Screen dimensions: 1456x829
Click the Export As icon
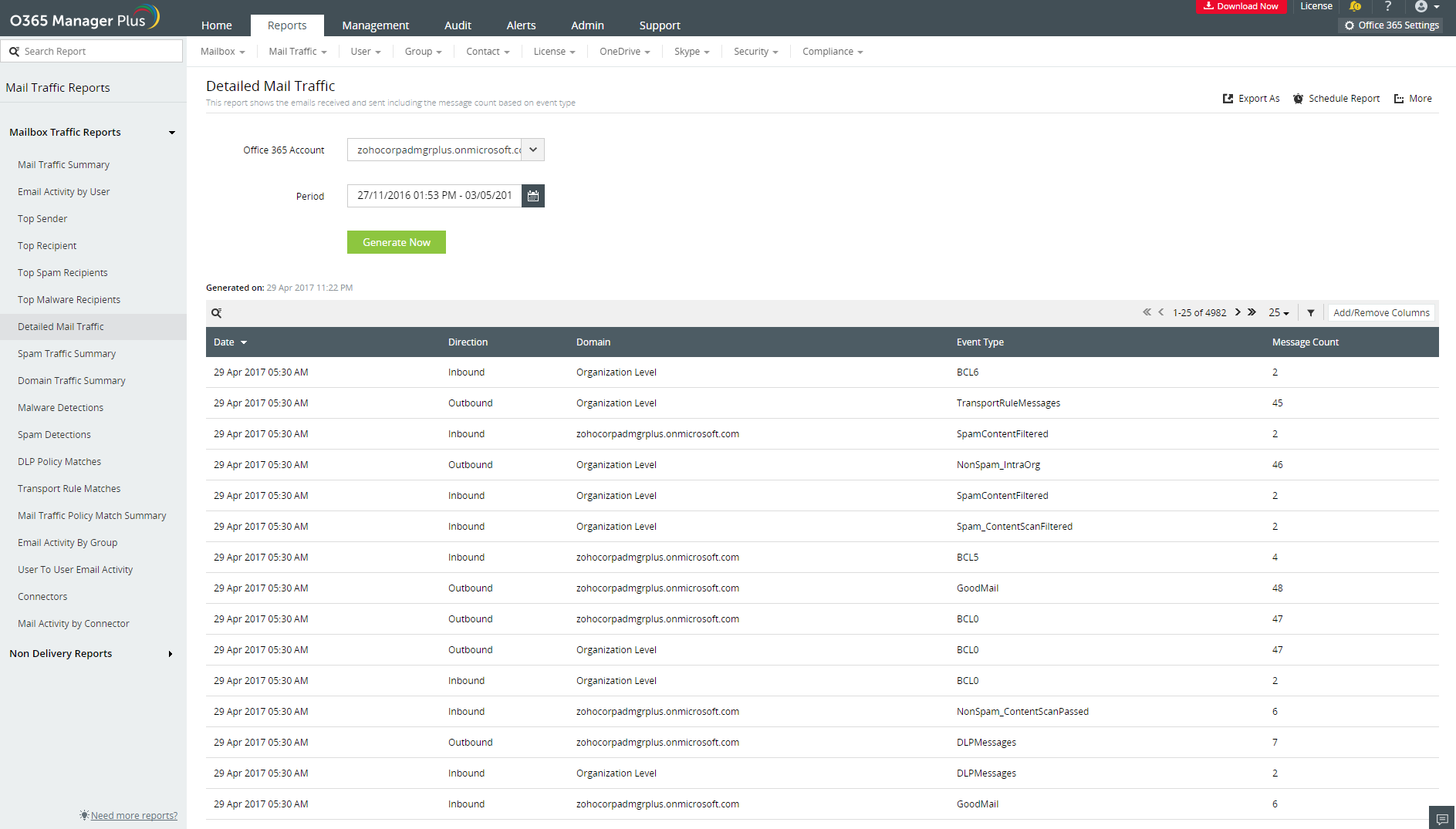coord(1228,99)
